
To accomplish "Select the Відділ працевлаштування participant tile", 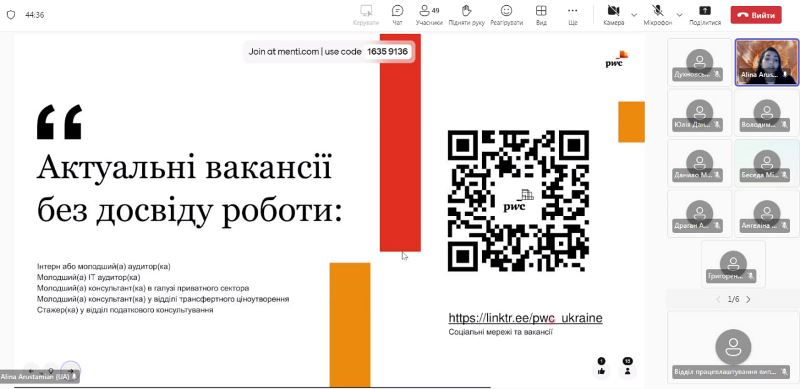I will 733,347.
